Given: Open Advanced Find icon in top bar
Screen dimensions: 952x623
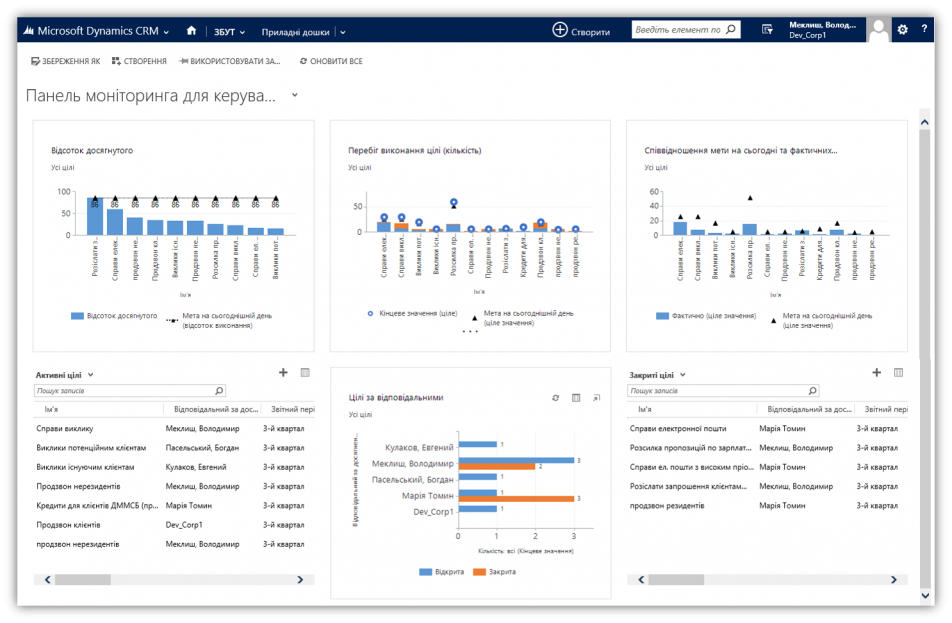Looking at the screenshot, I should 767,31.
